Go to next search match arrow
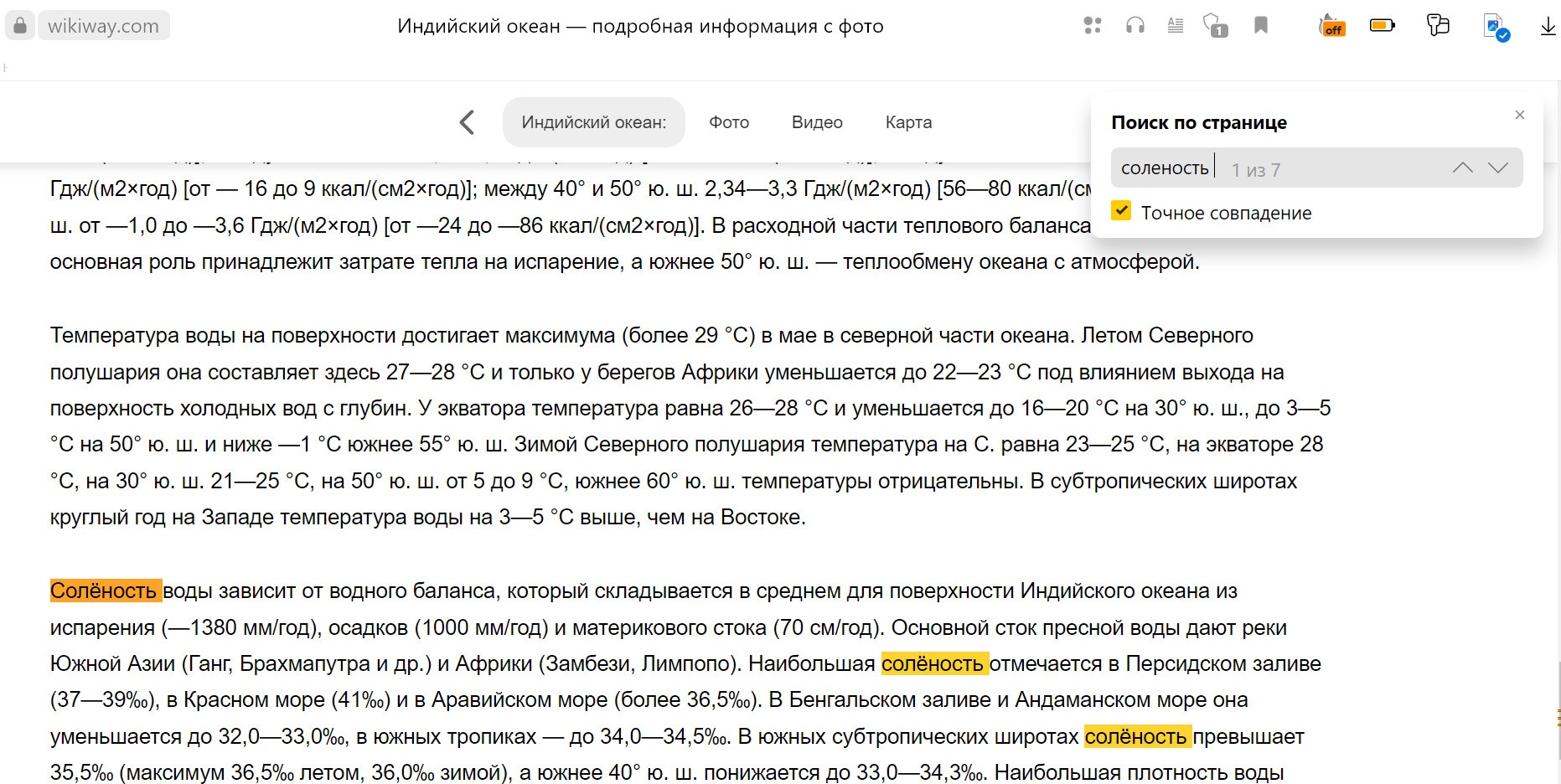 [1498, 168]
